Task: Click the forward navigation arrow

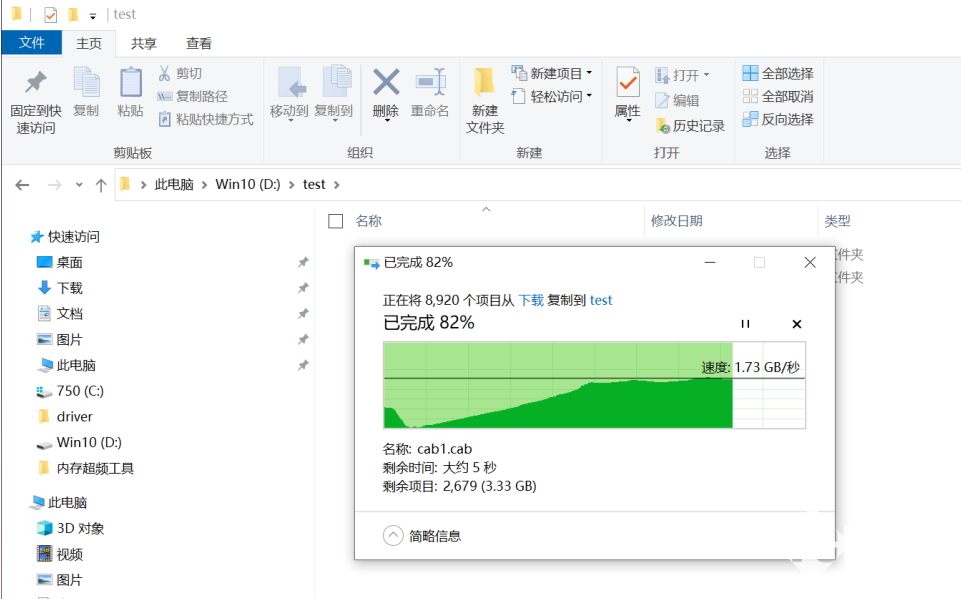Action: (55, 185)
